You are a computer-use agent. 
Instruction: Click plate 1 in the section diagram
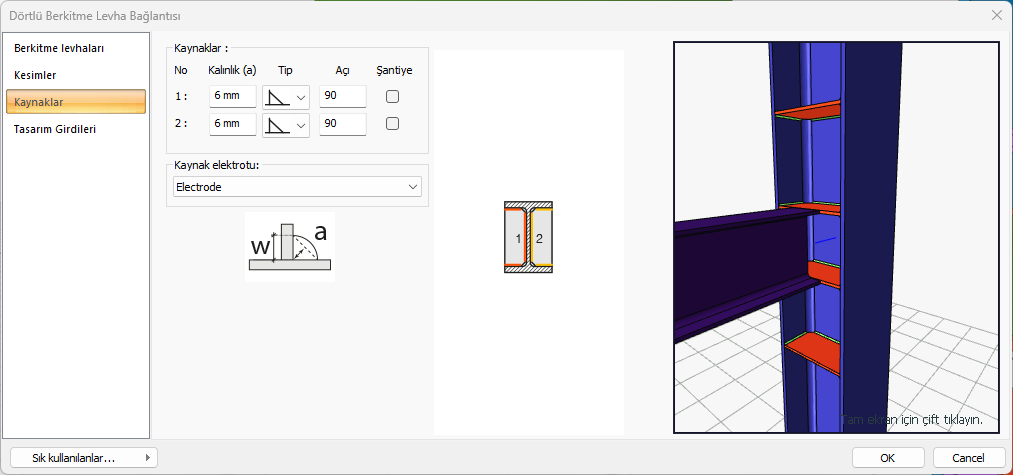(x=518, y=238)
